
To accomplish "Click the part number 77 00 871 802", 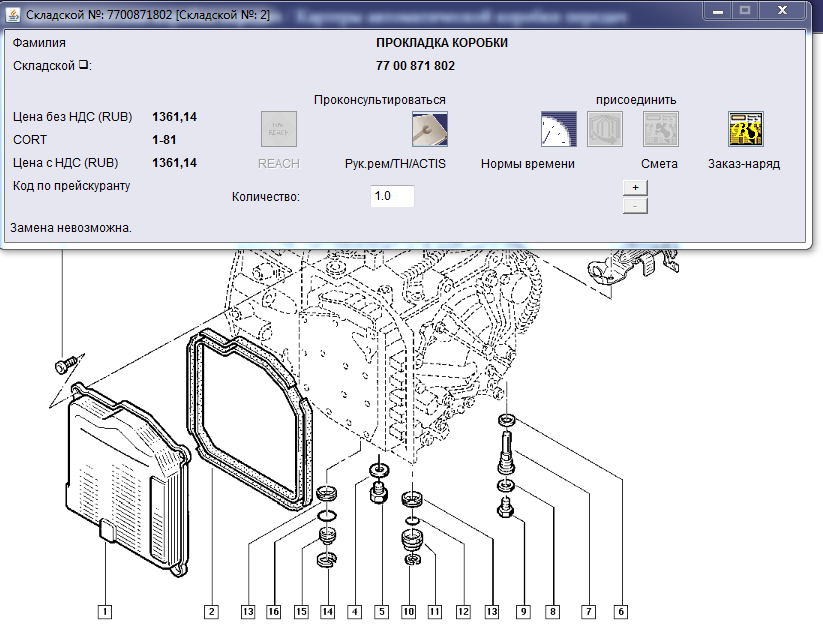I will tap(415, 66).
